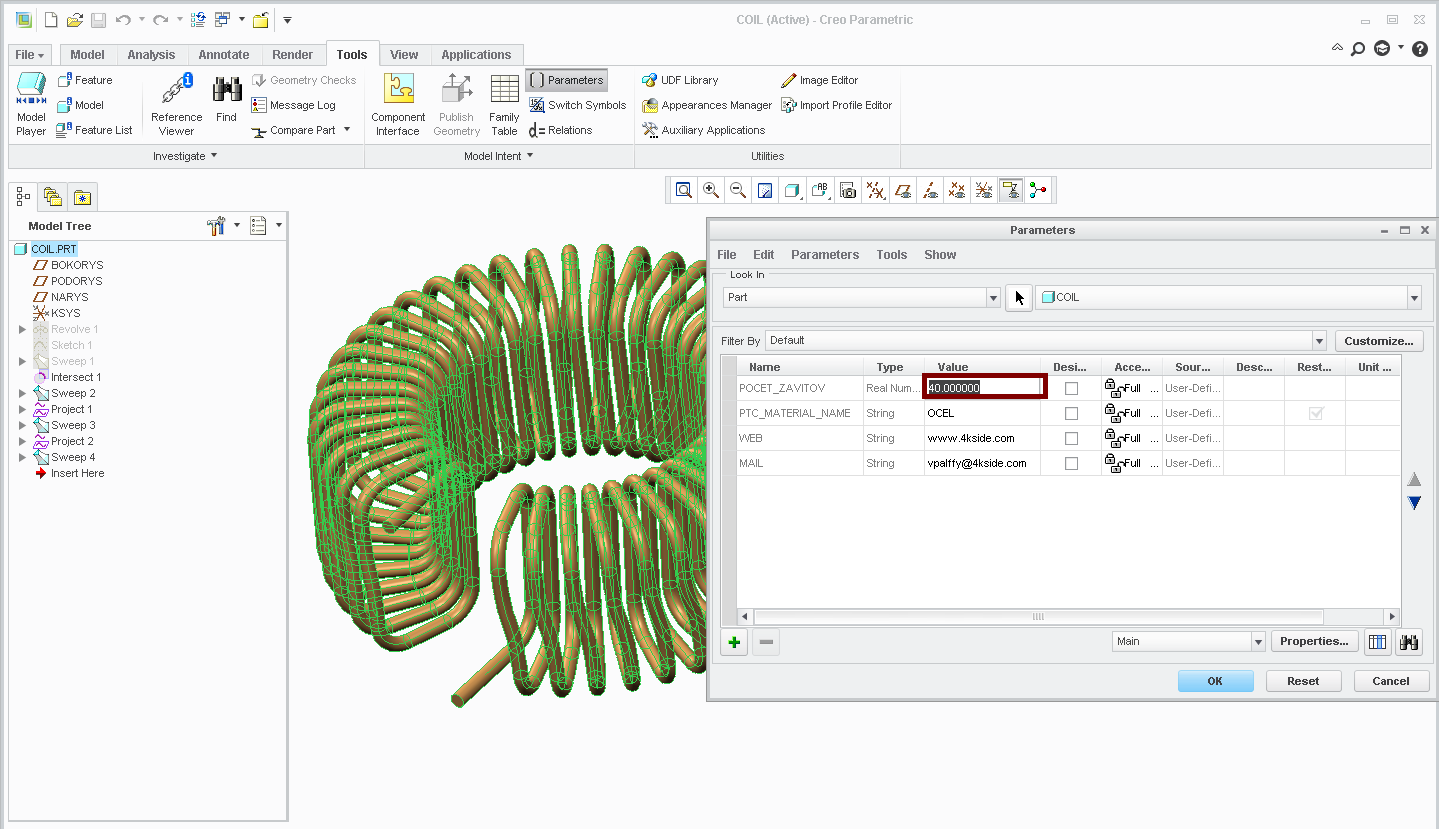
Task: Open the Relations editor
Action: tap(561, 130)
